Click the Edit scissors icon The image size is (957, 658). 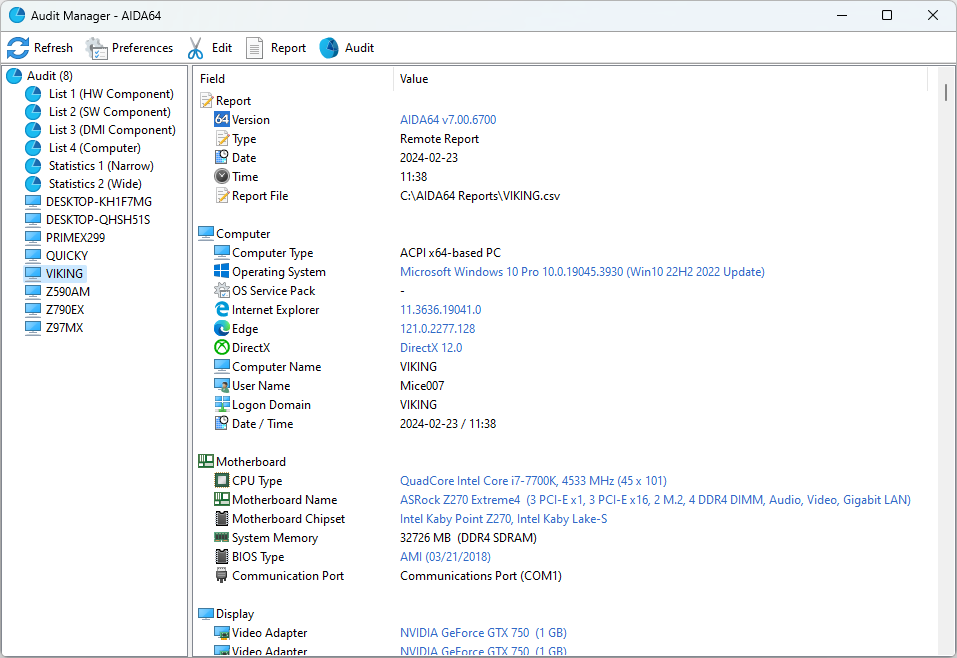[195, 48]
